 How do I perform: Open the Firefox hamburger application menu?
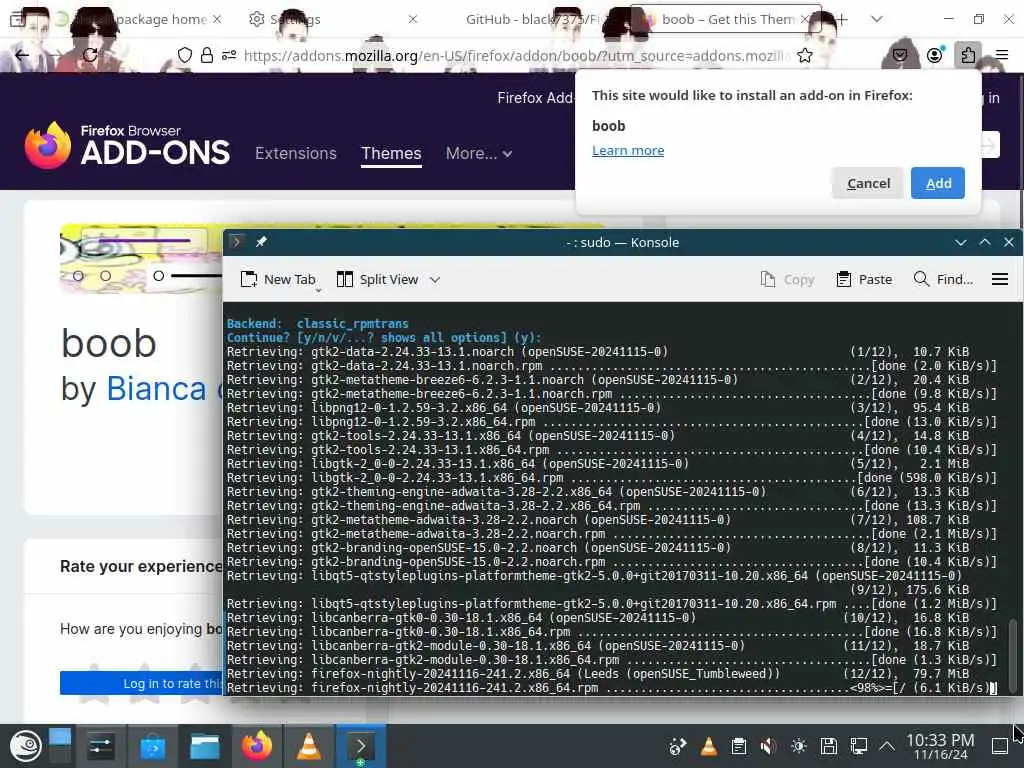(1002, 56)
